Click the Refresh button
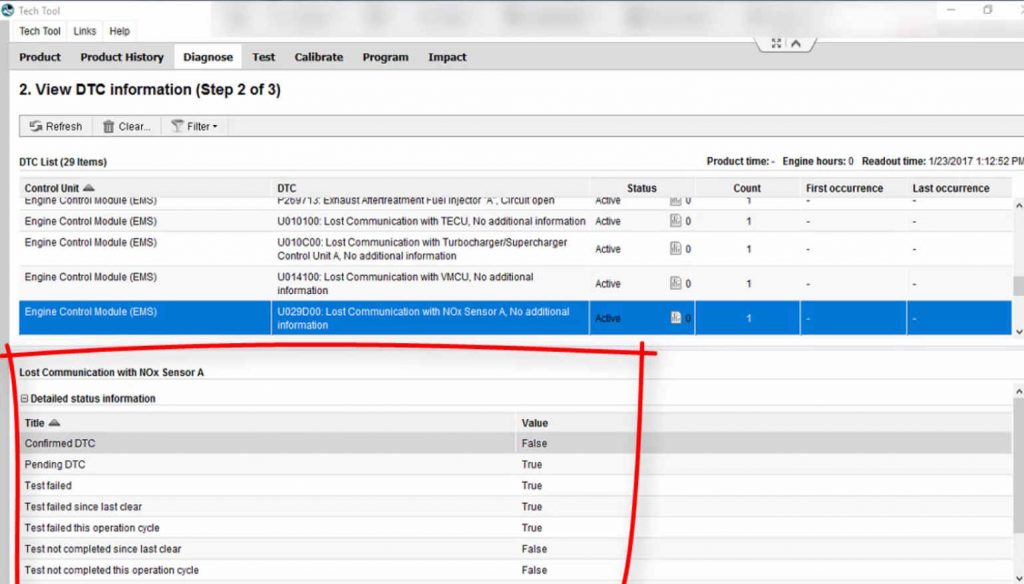The image size is (1024, 584). [55, 126]
